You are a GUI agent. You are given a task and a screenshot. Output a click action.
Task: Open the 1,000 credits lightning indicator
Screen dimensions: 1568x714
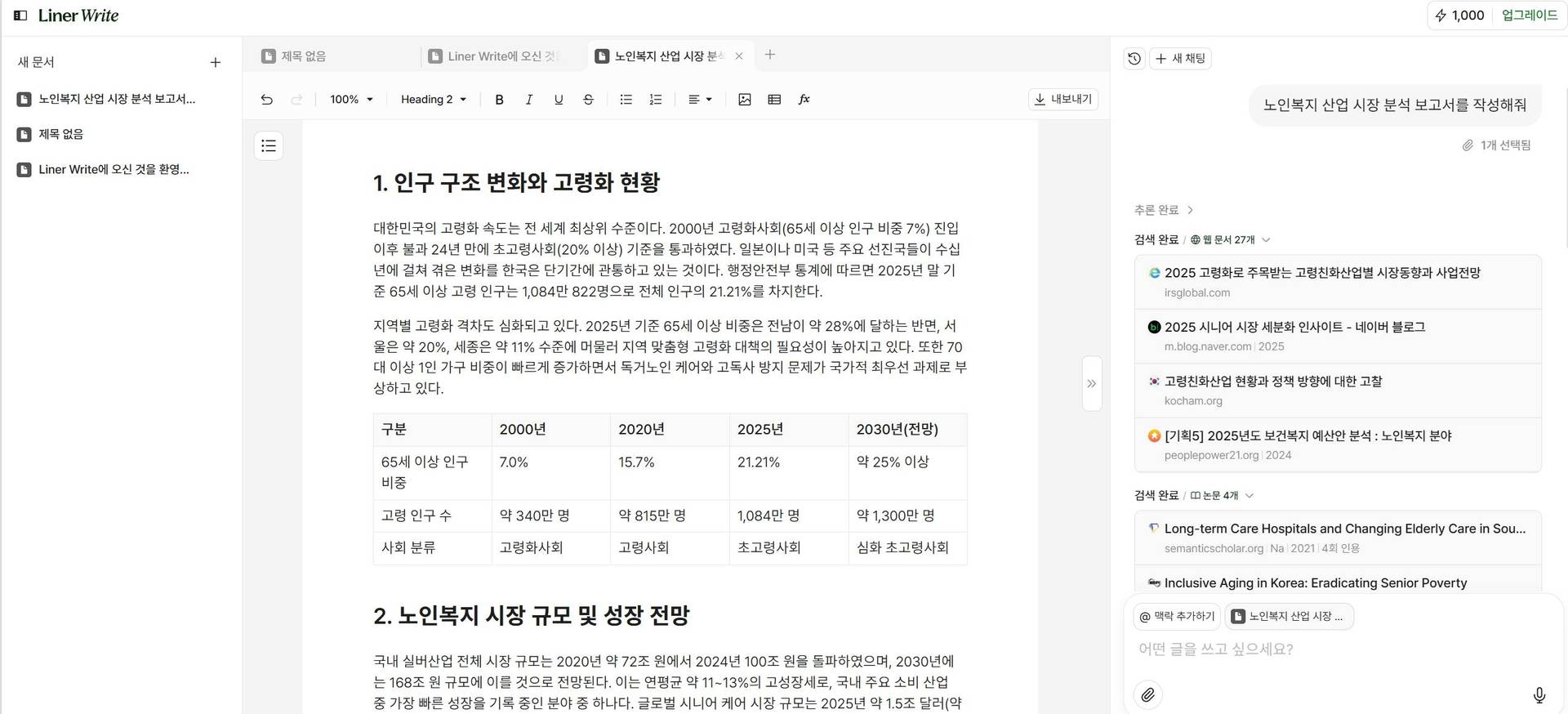point(1459,16)
